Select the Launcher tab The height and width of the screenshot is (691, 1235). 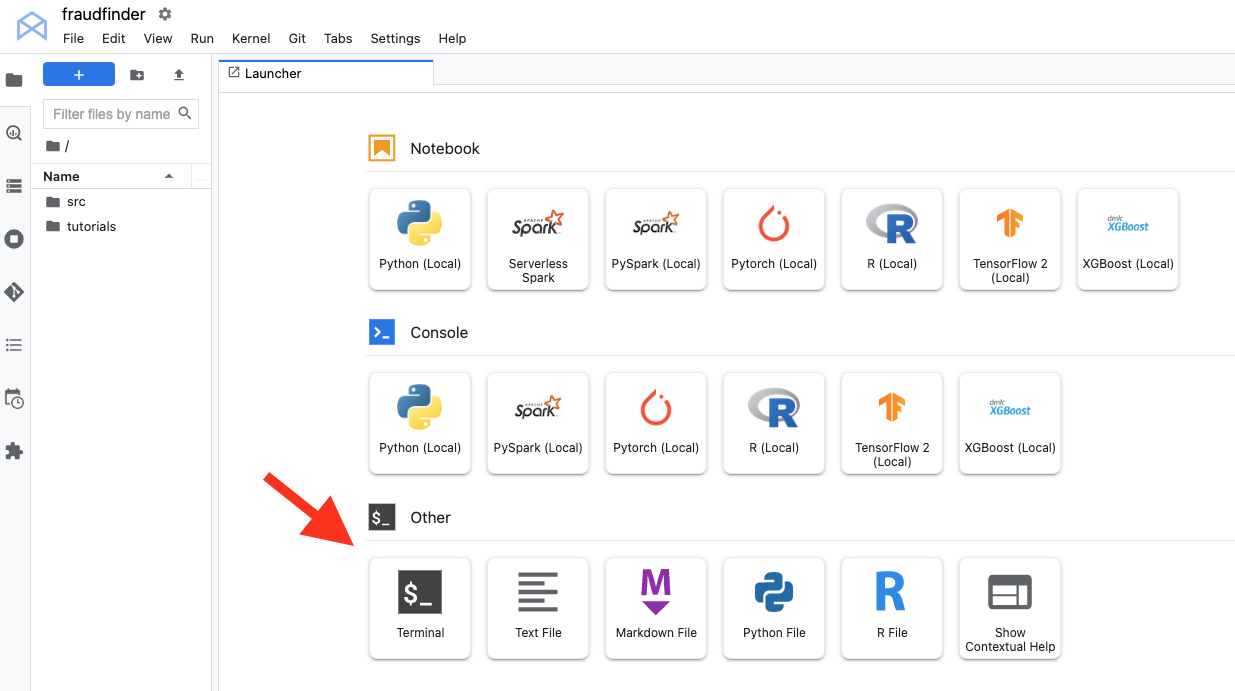[273, 73]
